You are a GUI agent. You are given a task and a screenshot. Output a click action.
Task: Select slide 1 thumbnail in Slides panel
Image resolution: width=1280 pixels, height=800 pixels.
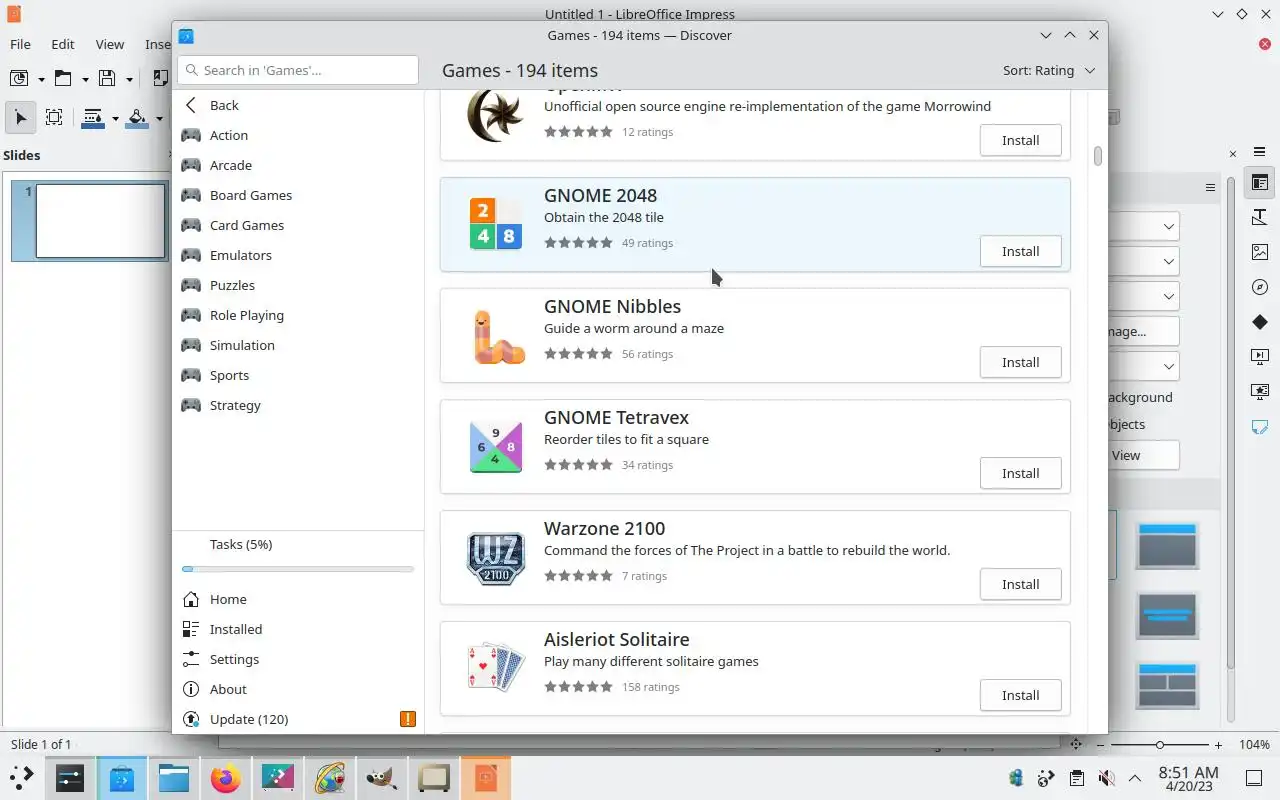pyautogui.click(x=100, y=220)
